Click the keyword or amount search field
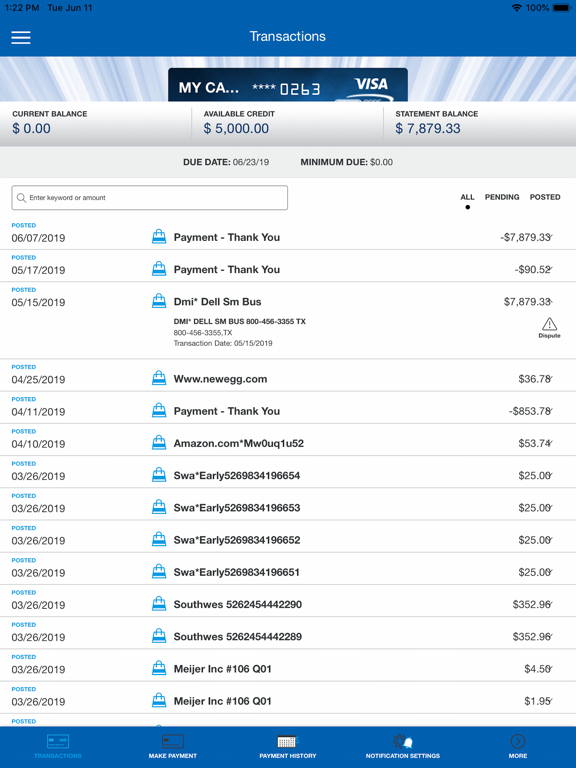The width and height of the screenshot is (576, 768). tap(149, 198)
